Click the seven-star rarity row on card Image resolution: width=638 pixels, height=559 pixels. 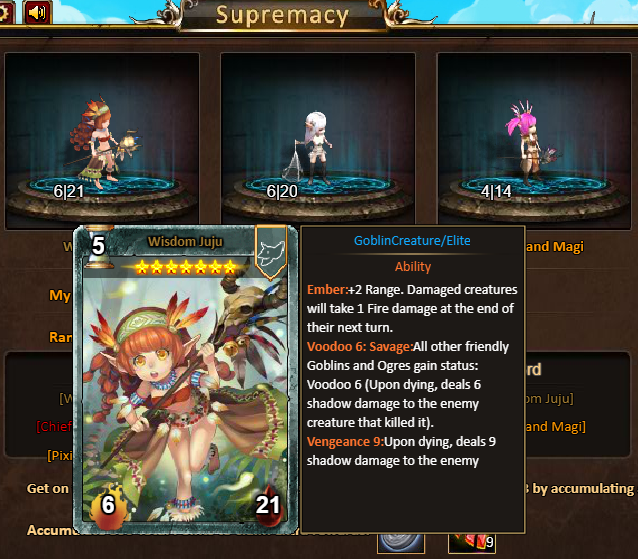tap(186, 267)
